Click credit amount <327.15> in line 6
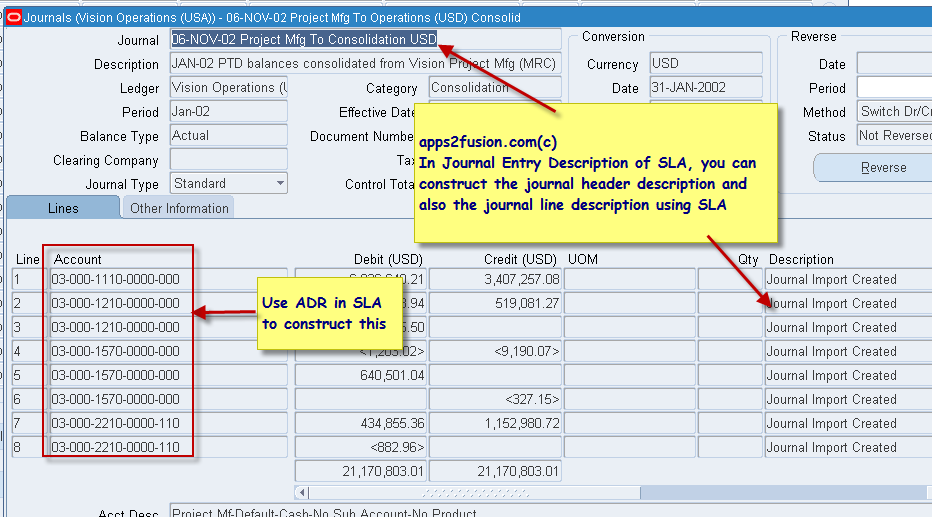 point(495,399)
